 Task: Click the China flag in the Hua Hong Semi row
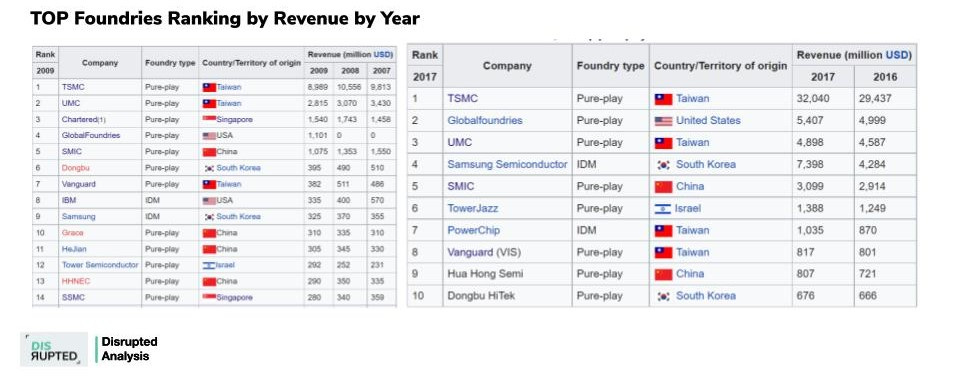point(663,274)
